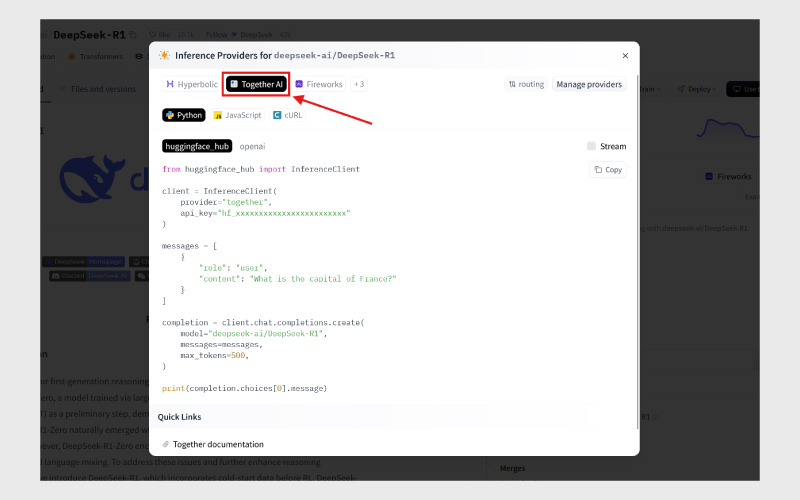Screen dimensions: 800x500
Task: Select the Python language icon tab
Action: (x=184, y=116)
